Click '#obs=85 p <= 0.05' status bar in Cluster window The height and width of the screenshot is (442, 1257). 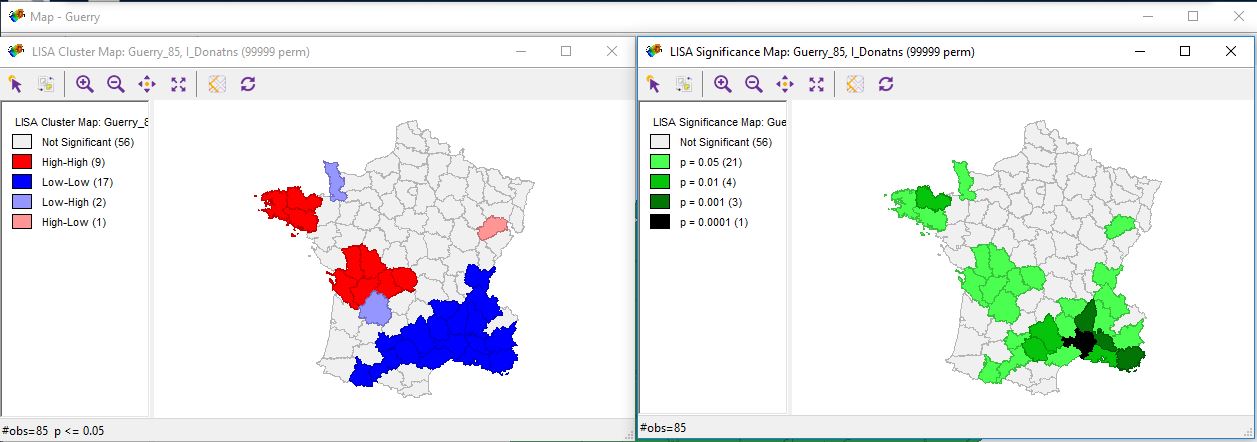click(53, 431)
